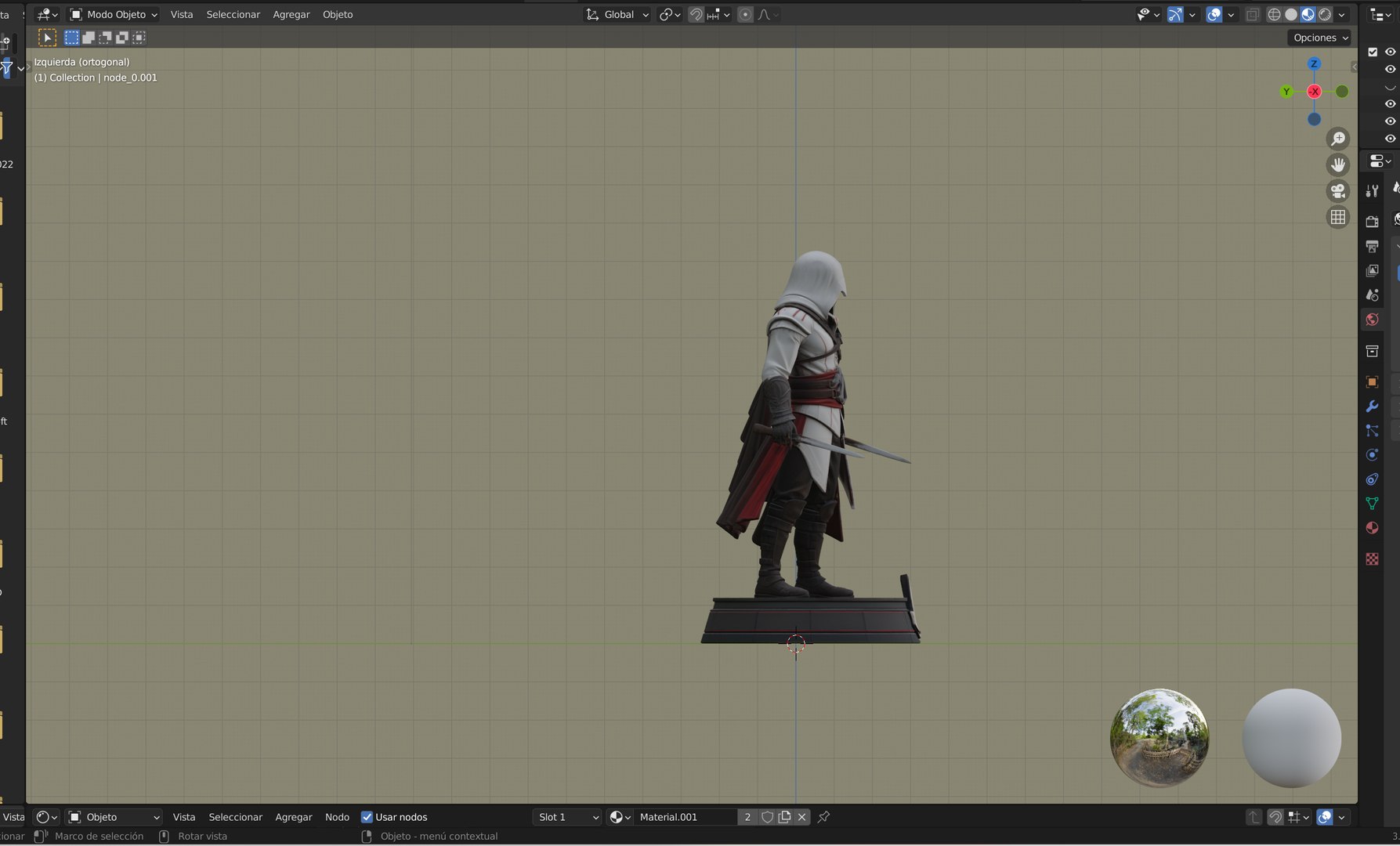Toggle fake user shield for Material.001
Screen dimensions: 1400x846
tap(767, 817)
